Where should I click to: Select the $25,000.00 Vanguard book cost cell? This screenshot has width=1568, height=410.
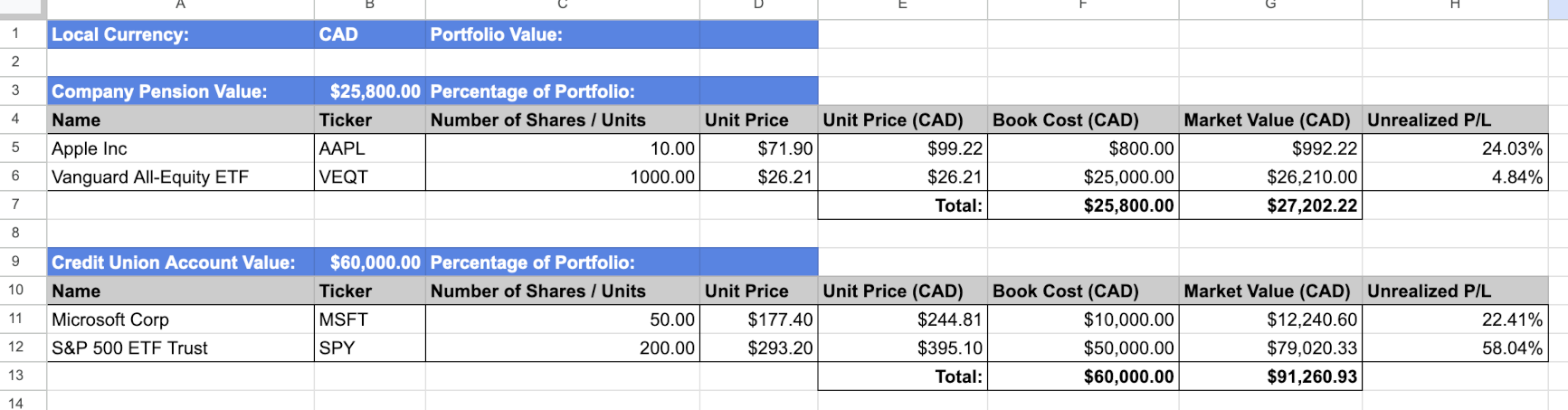(1082, 176)
